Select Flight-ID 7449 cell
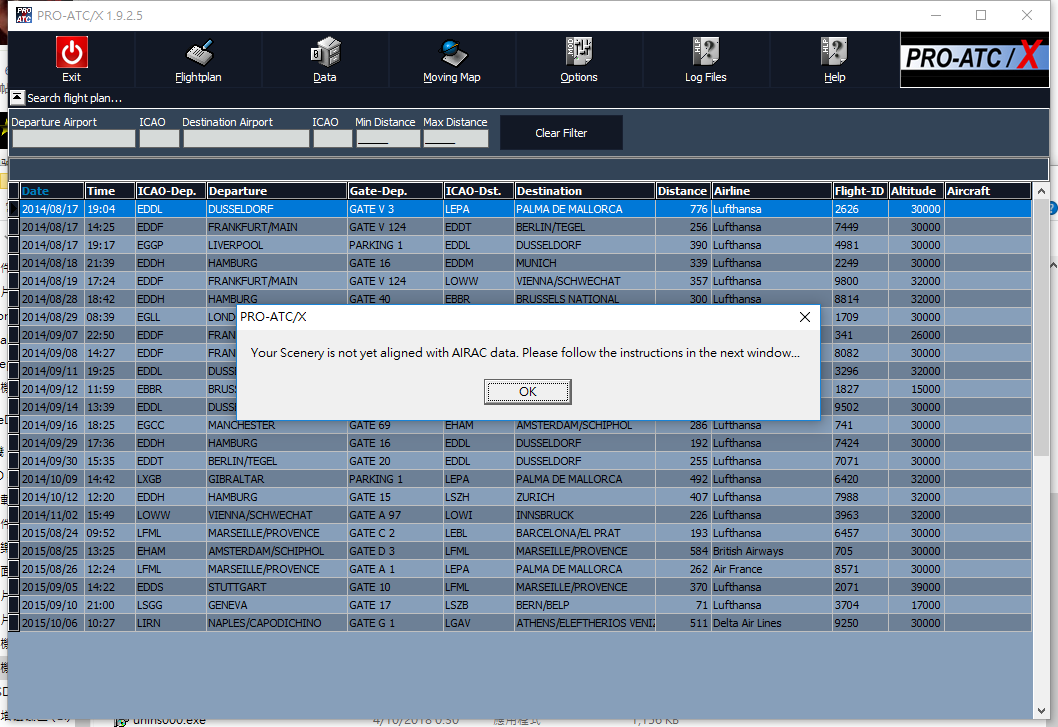This screenshot has height=727, width=1058. [x=860, y=227]
